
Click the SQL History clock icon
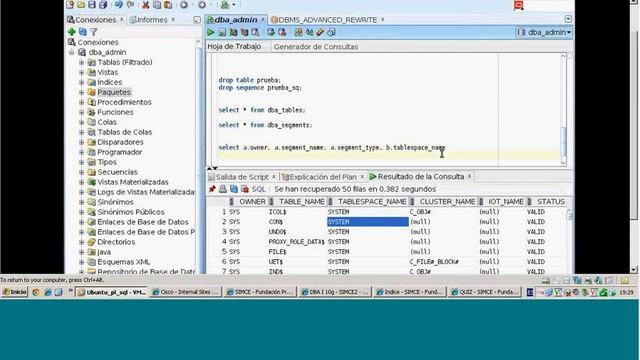pos(331,32)
